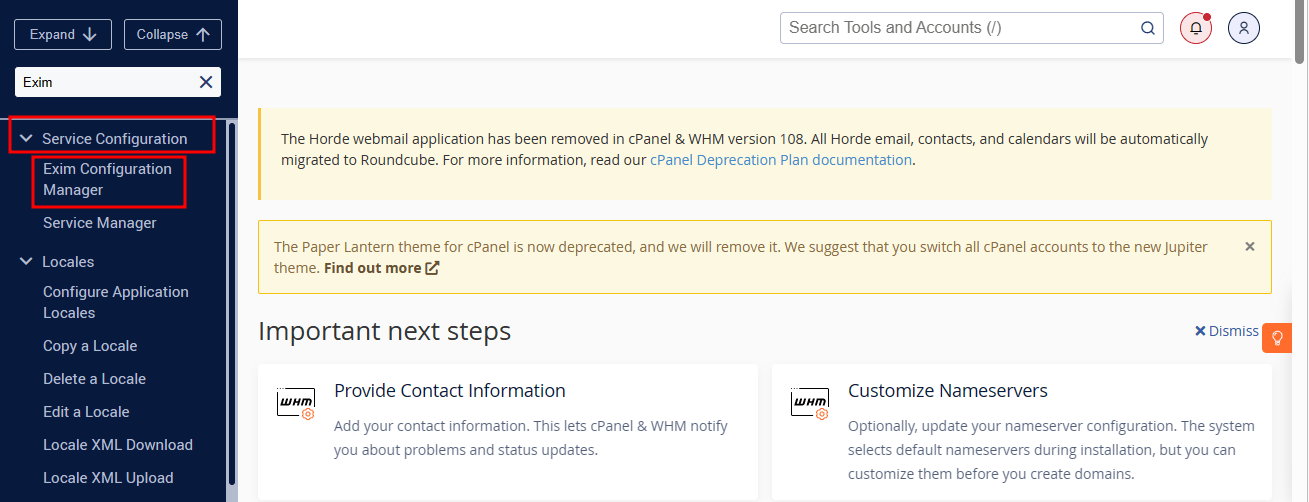Image resolution: width=1309 pixels, height=502 pixels.
Task: Click the Important next steps heading
Action: 385,331
